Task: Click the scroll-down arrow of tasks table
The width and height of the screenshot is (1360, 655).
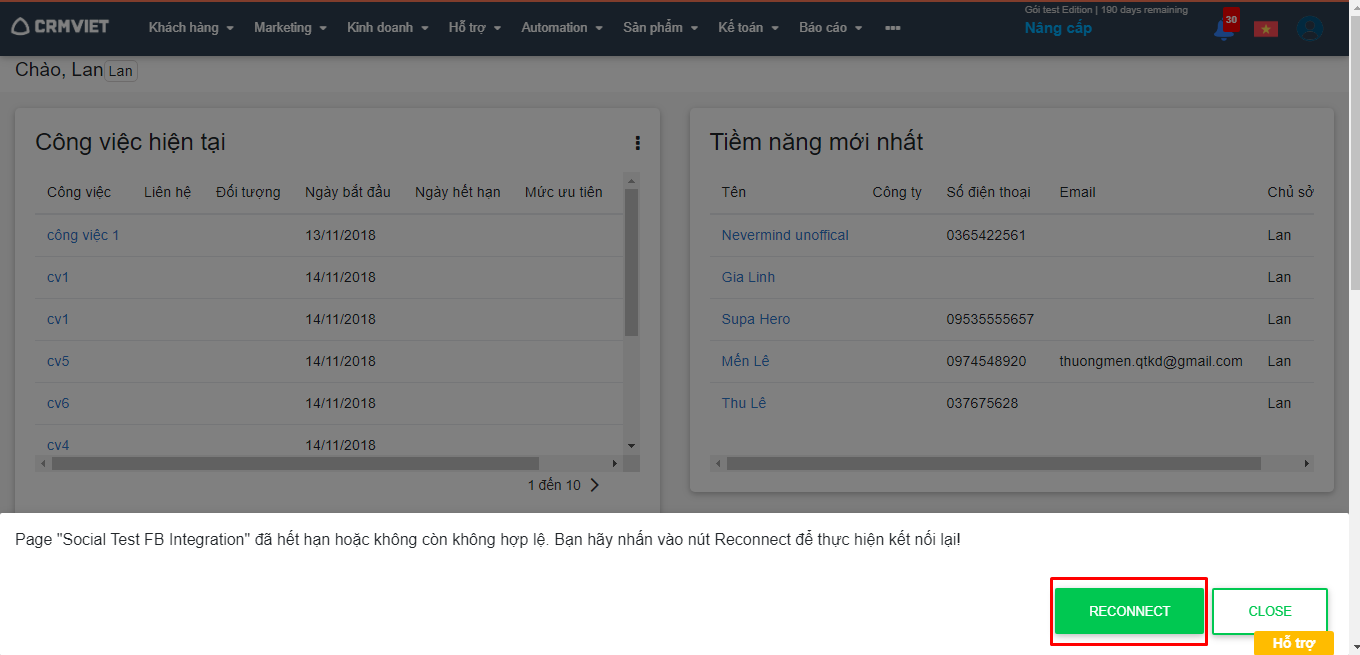Action: pos(631,445)
